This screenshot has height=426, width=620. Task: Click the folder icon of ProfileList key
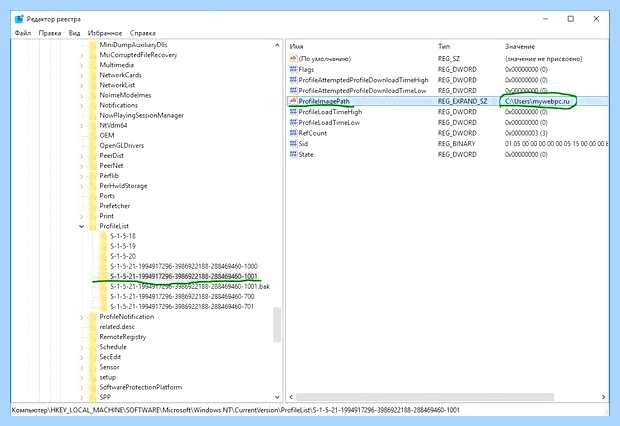(93, 226)
